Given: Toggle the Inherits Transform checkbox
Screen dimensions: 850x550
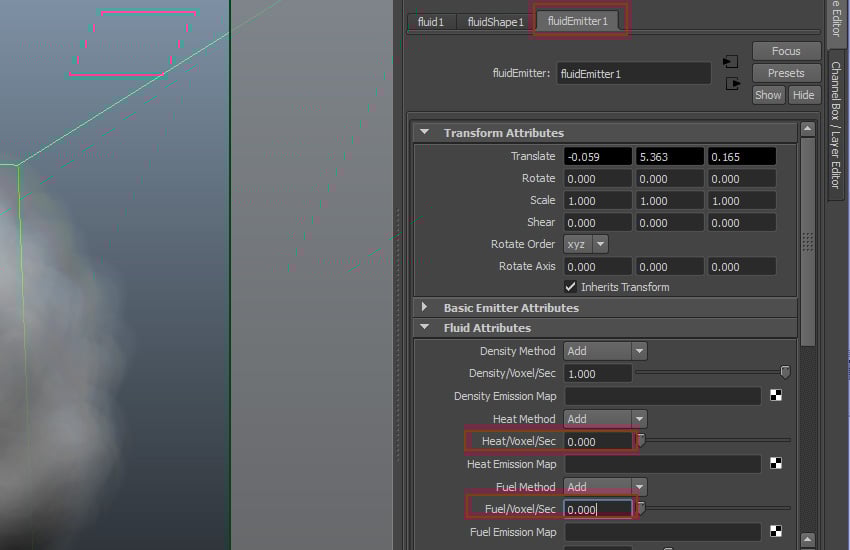Looking at the screenshot, I should [x=570, y=287].
